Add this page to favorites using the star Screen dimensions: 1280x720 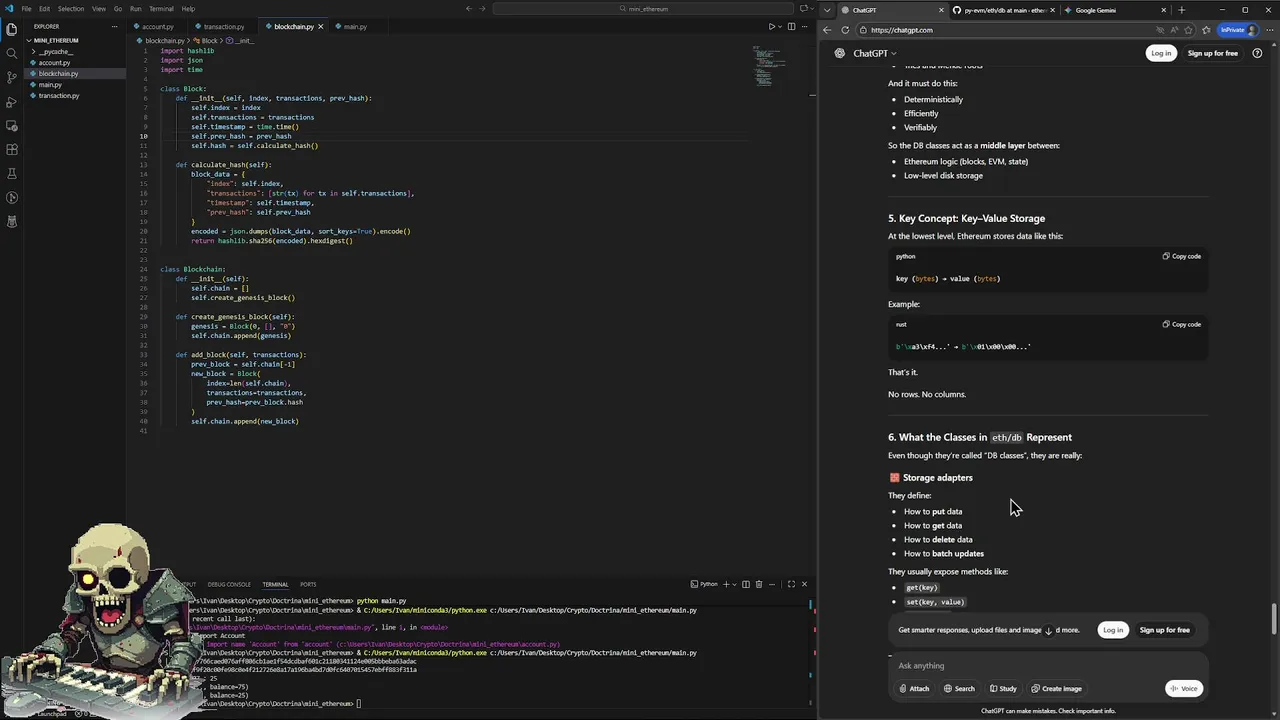click(x=1189, y=30)
